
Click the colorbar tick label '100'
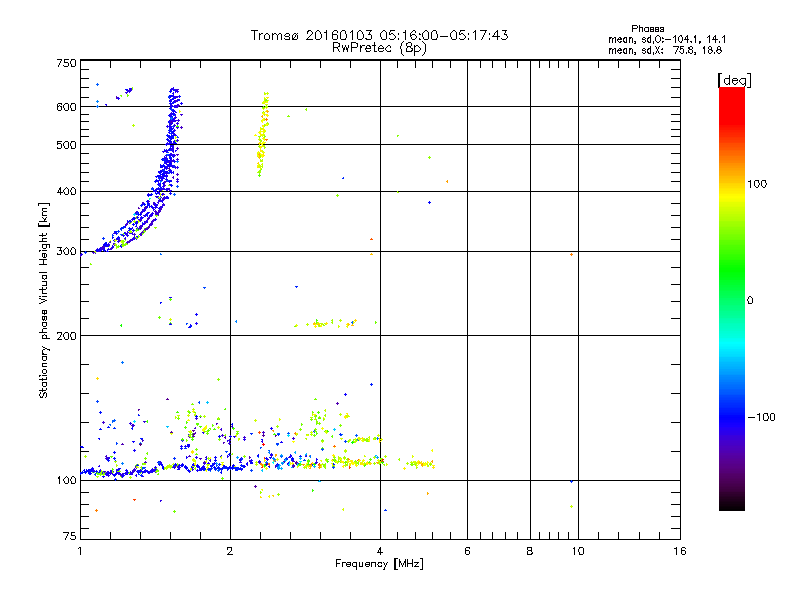click(x=757, y=184)
